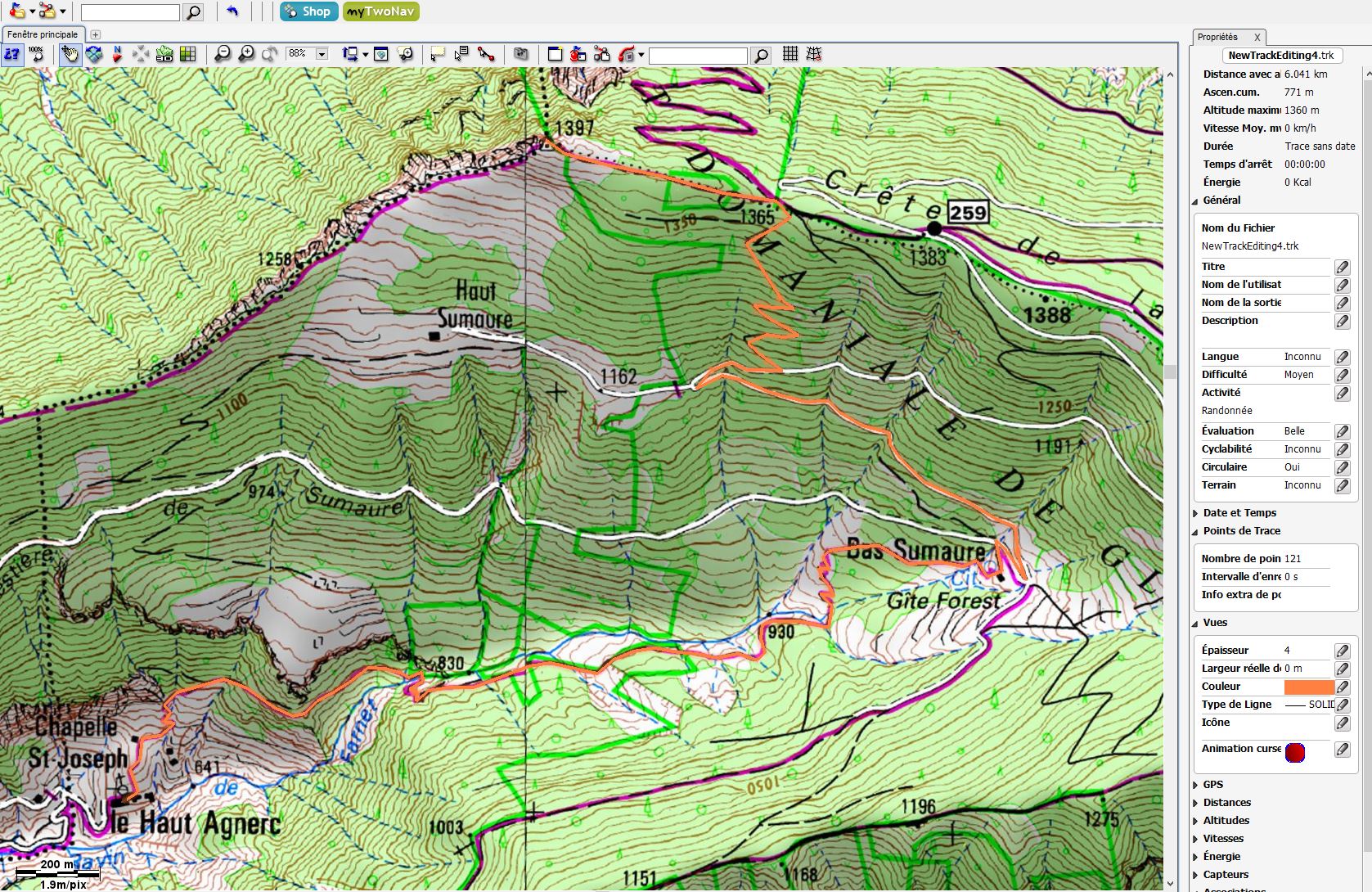Click the 100% zoom scale icon

coord(36,54)
